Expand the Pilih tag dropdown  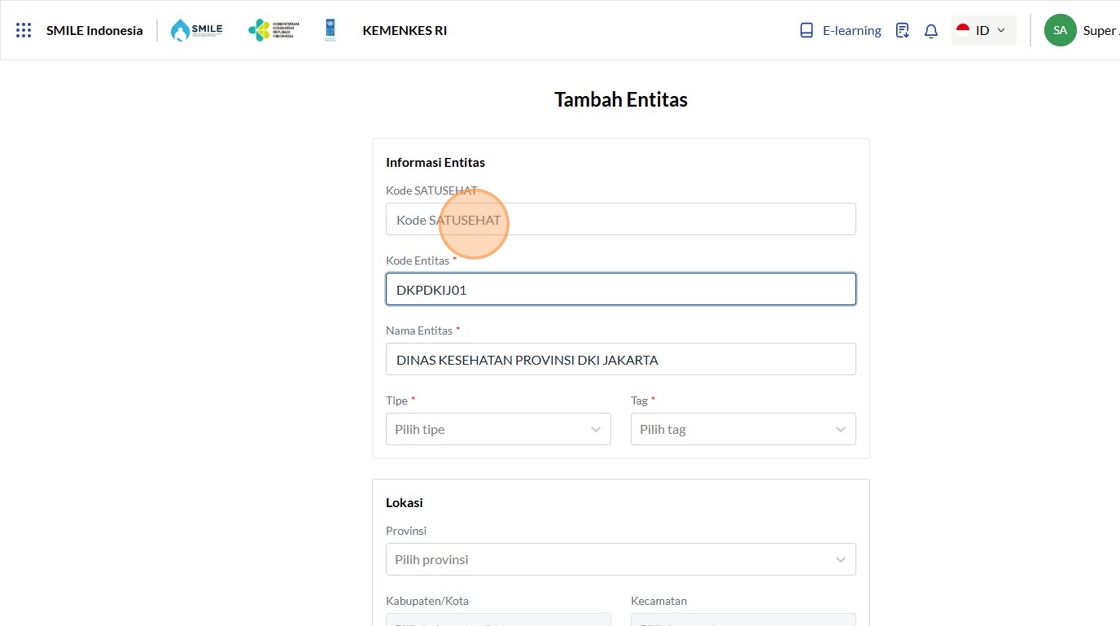tap(743, 429)
